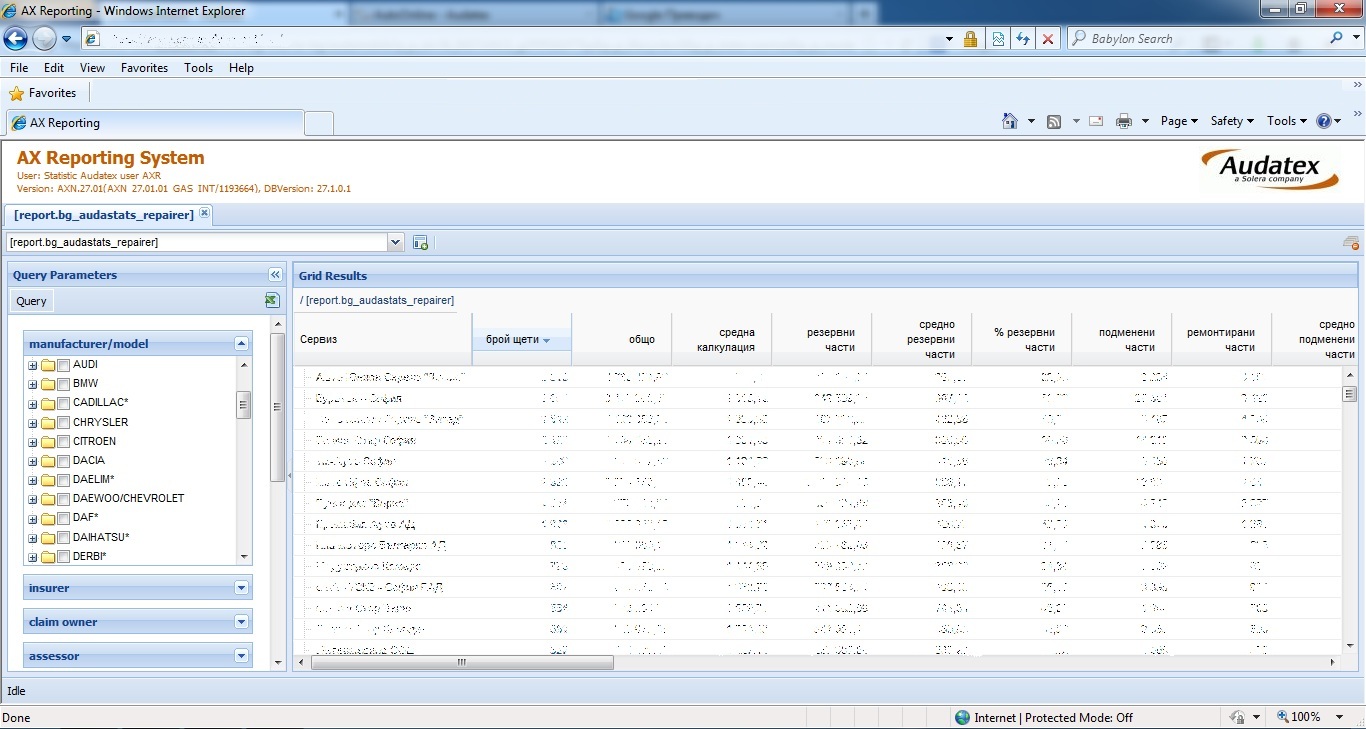Click the Help question mark icon

coord(1324,121)
